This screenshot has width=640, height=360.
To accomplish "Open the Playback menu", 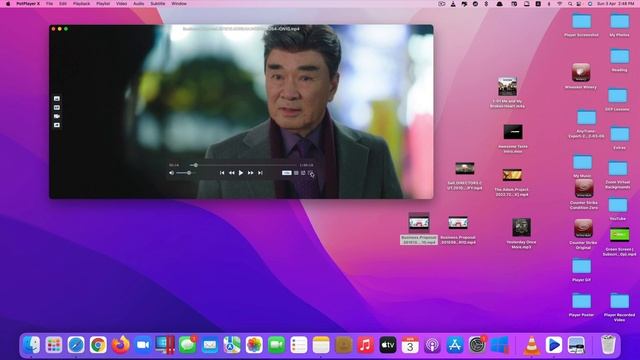I will coord(81,4).
